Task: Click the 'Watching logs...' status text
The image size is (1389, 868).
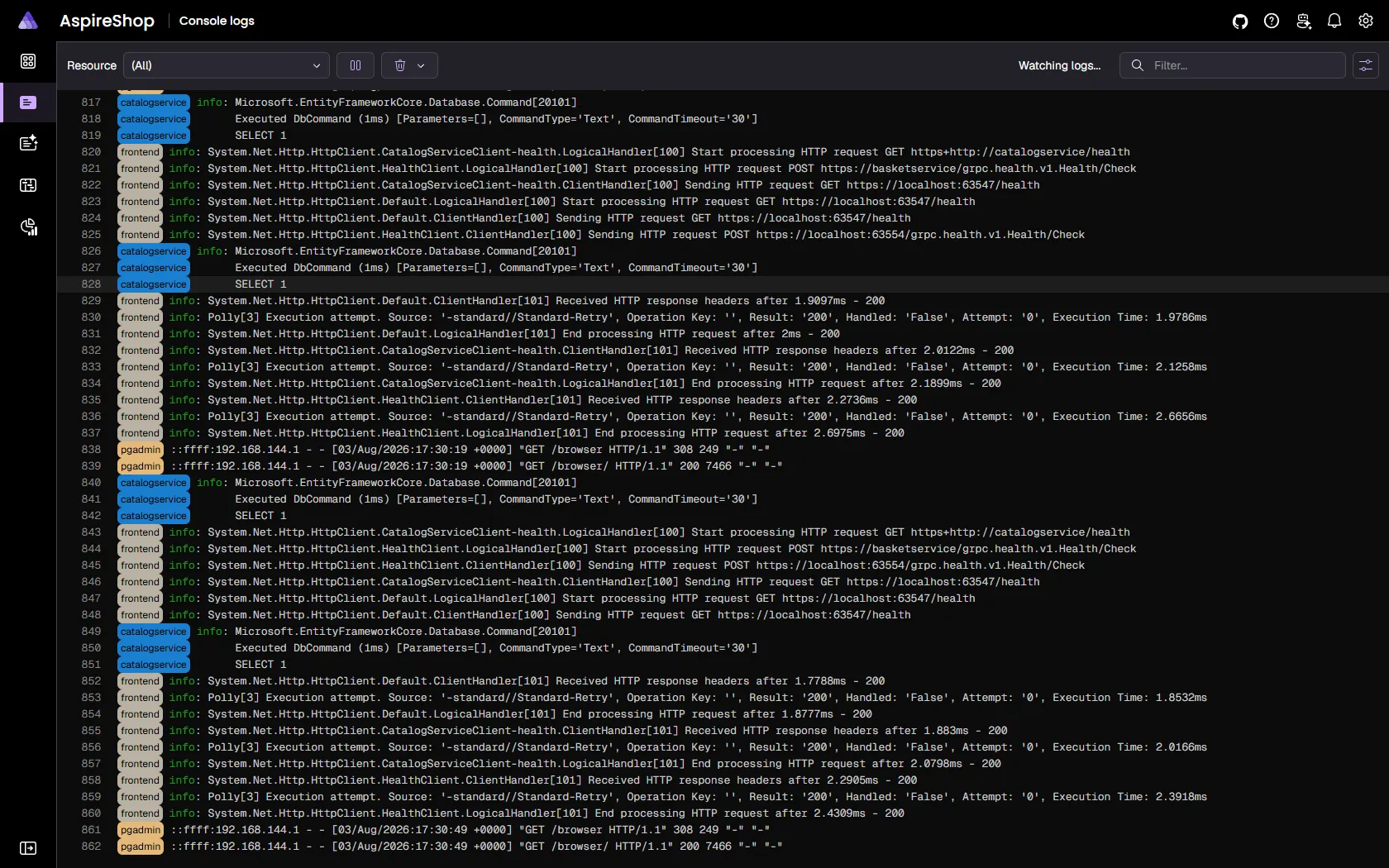Action: [1059, 65]
